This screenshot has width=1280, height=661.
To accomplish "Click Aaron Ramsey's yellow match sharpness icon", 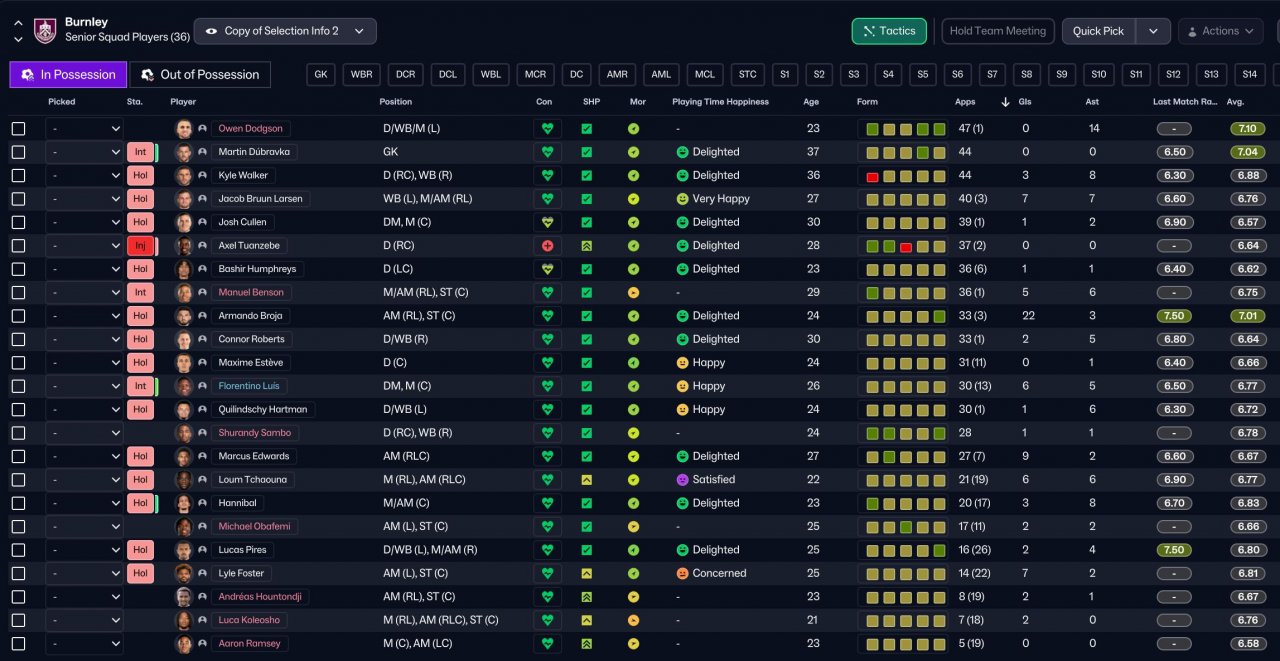I will point(587,644).
